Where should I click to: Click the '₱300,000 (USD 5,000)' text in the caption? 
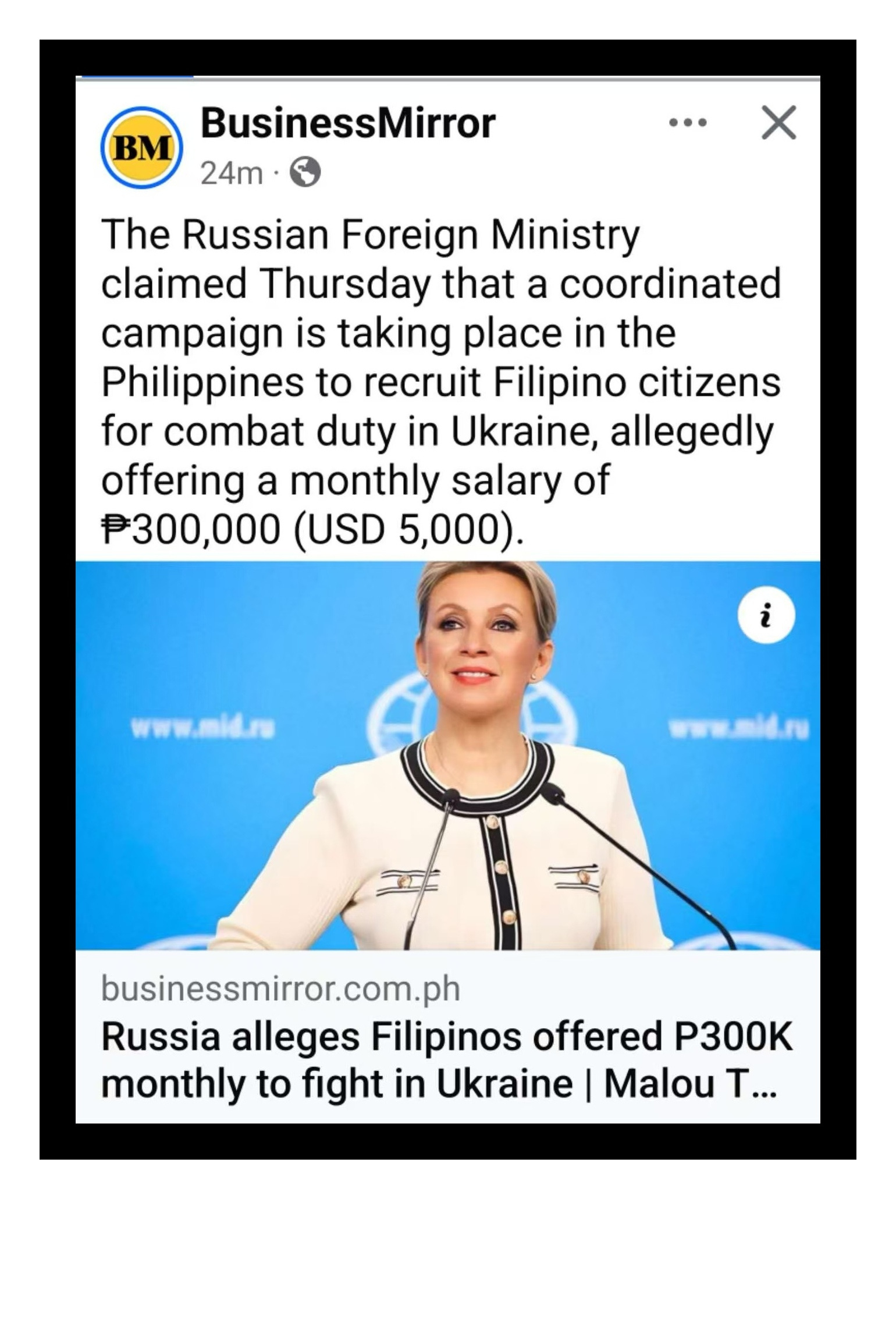pyautogui.click(x=312, y=529)
